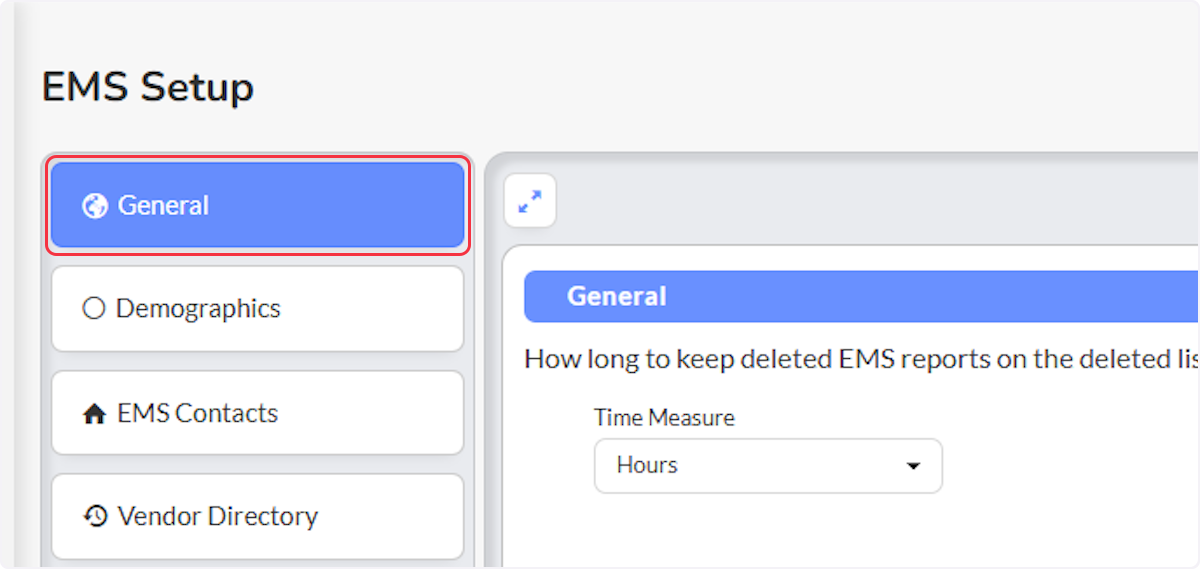Go to the EMS Contacts section
This screenshot has width=1200, height=569.
(258, 413)
